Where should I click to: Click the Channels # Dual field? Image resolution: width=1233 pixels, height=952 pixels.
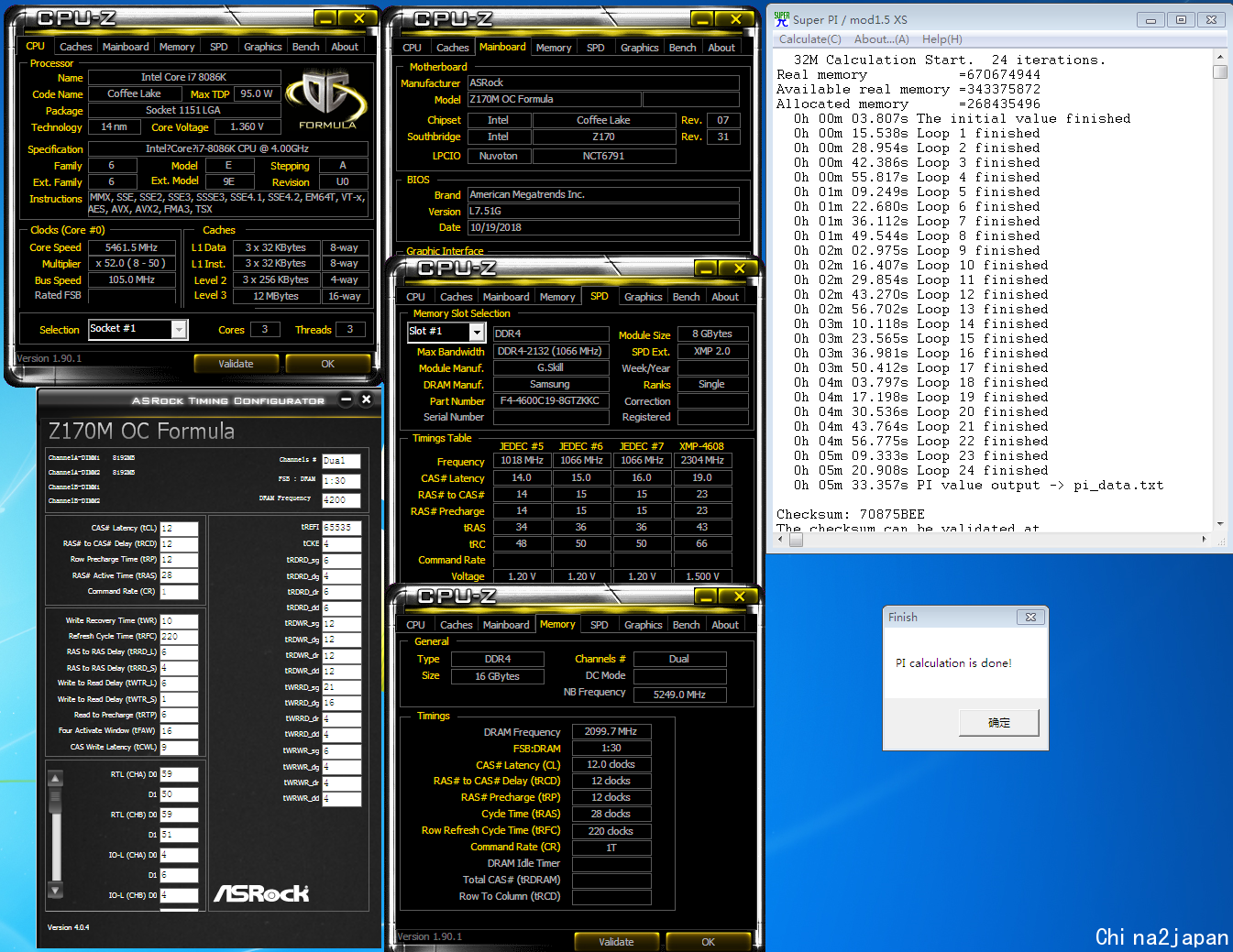342,461
